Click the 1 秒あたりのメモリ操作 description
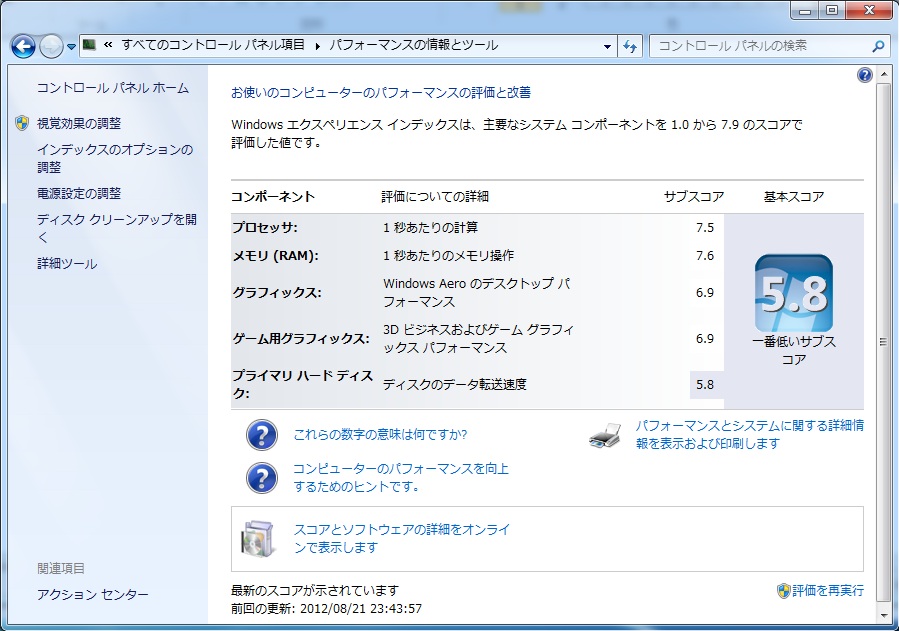Viewport: 899px width, 631px height. point(448,256)
